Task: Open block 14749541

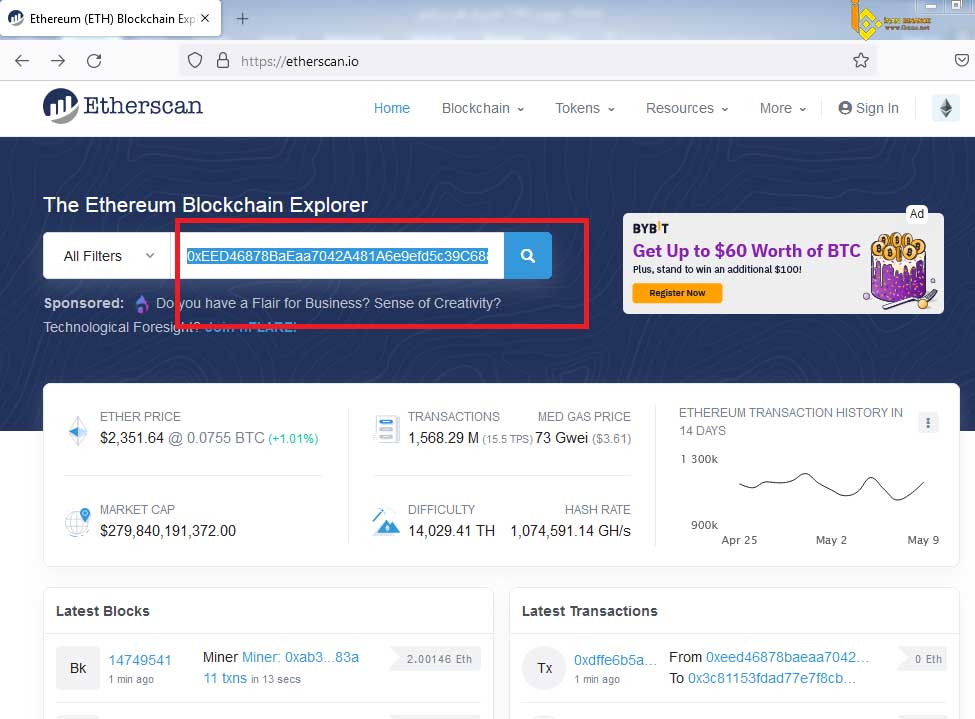Action: pyautogui.click(x=140, y=660)
